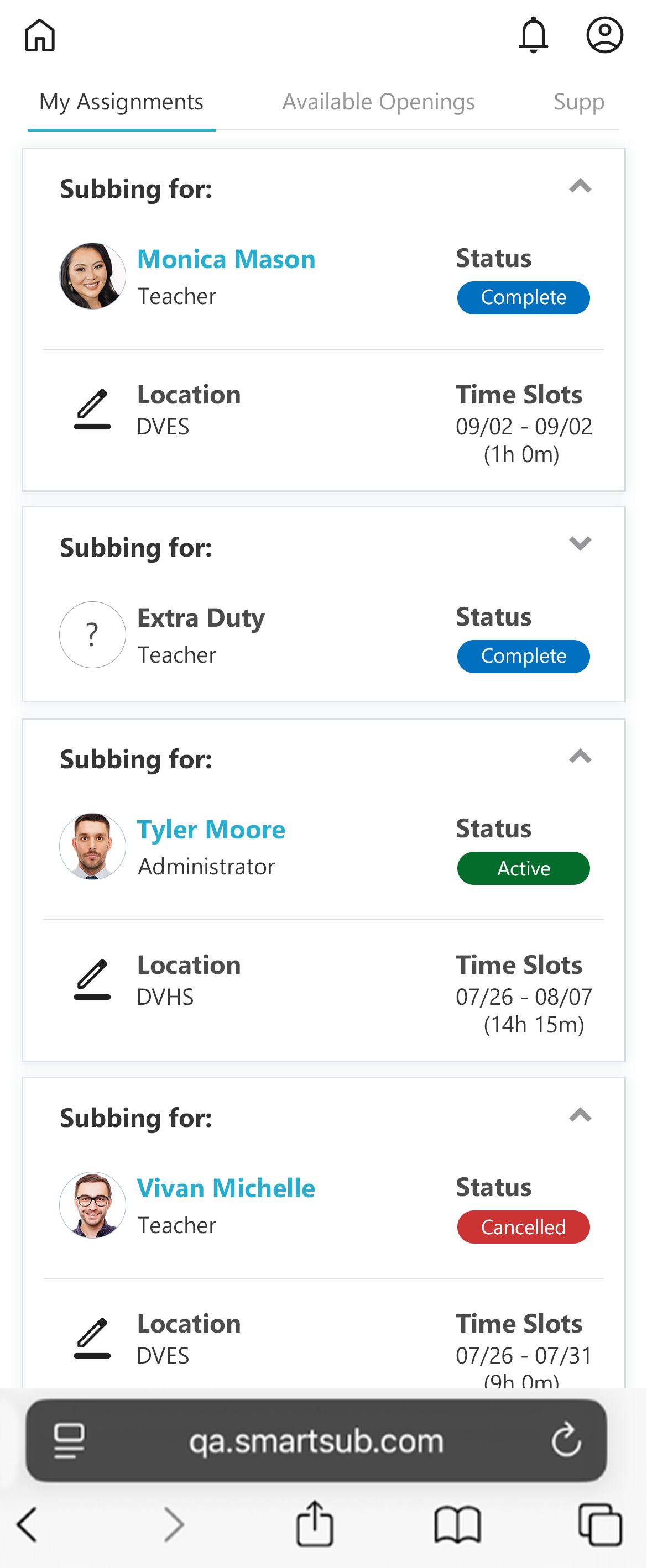The width and height of the screenshot is (647, 1568).
Task: Switch to the Available Openings tab
Action: point(378,102)
